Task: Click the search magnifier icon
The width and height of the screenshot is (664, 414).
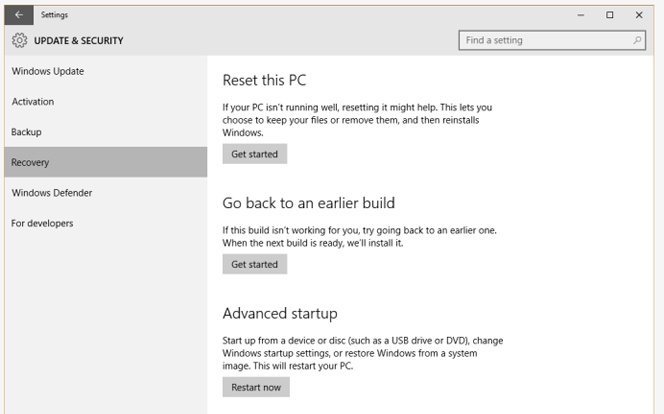Action: click(637, 40)
